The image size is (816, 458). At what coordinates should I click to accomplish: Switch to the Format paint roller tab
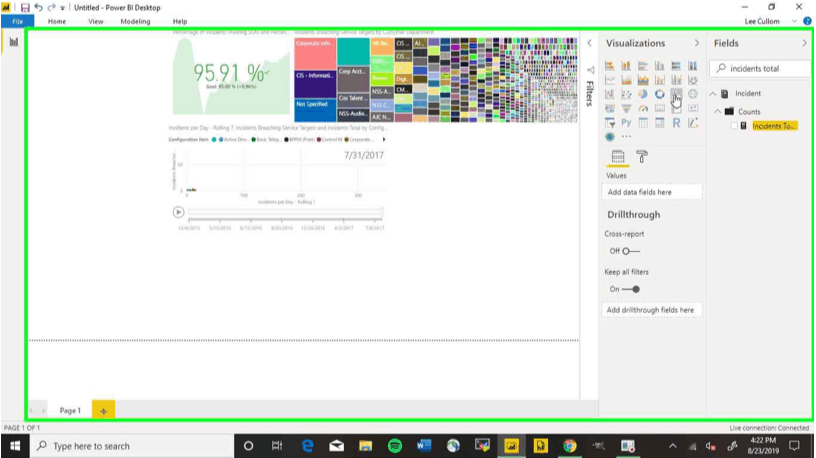coord(642,157)
